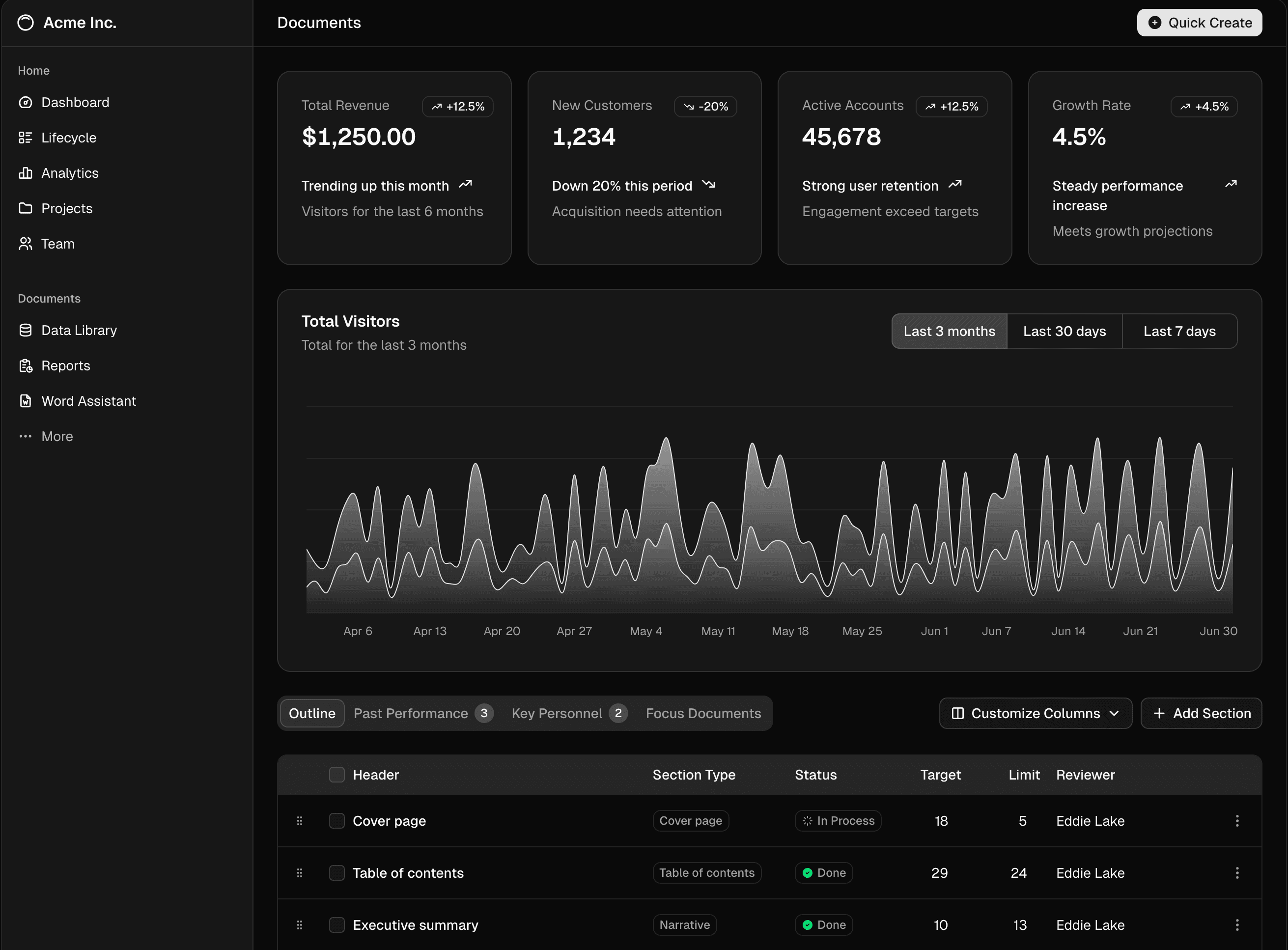Click the Add Section button
This screenshot has width=1288, height=950.
click(1201, 713)
